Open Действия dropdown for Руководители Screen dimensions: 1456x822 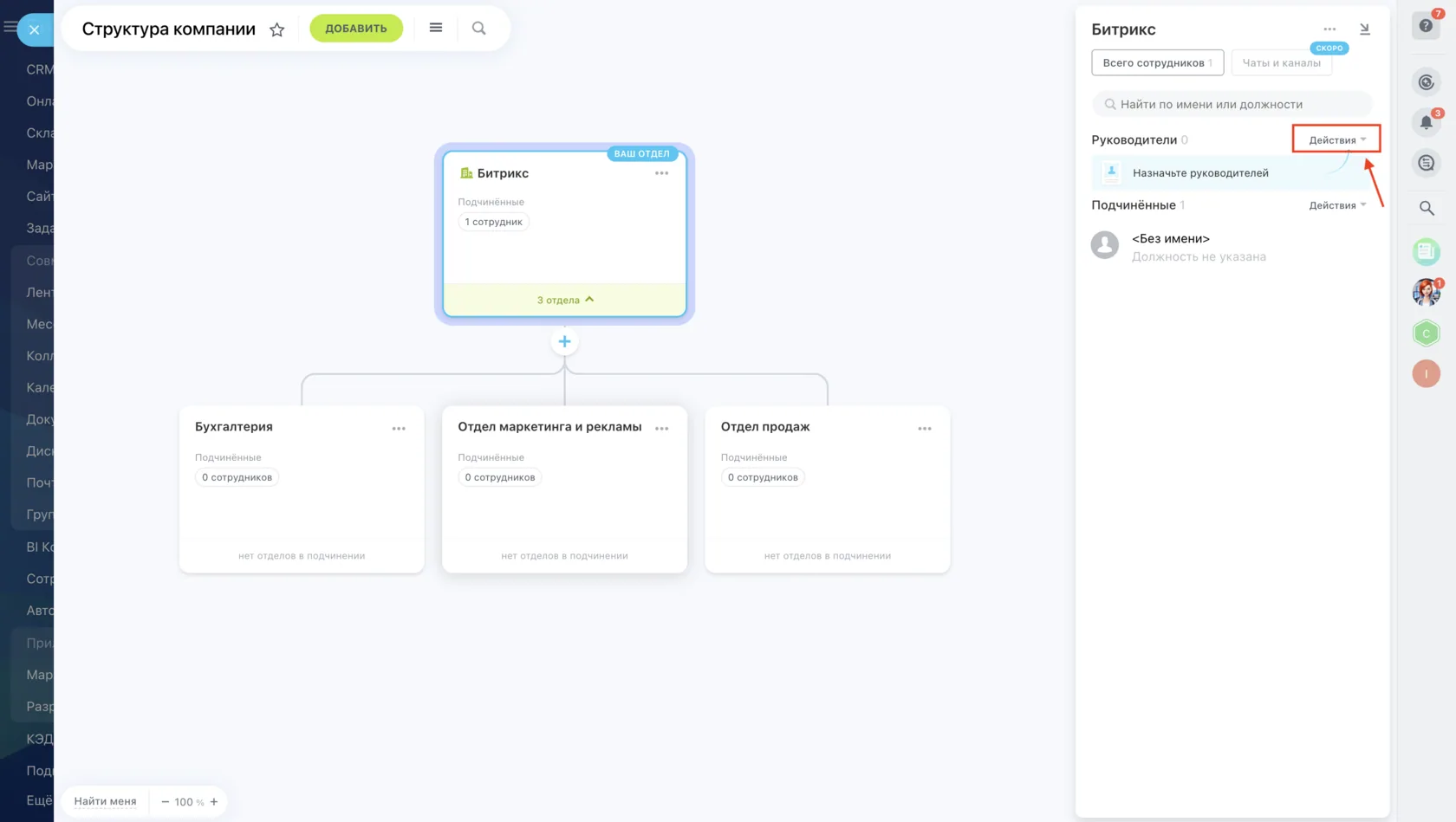[x=1337, y=140]
